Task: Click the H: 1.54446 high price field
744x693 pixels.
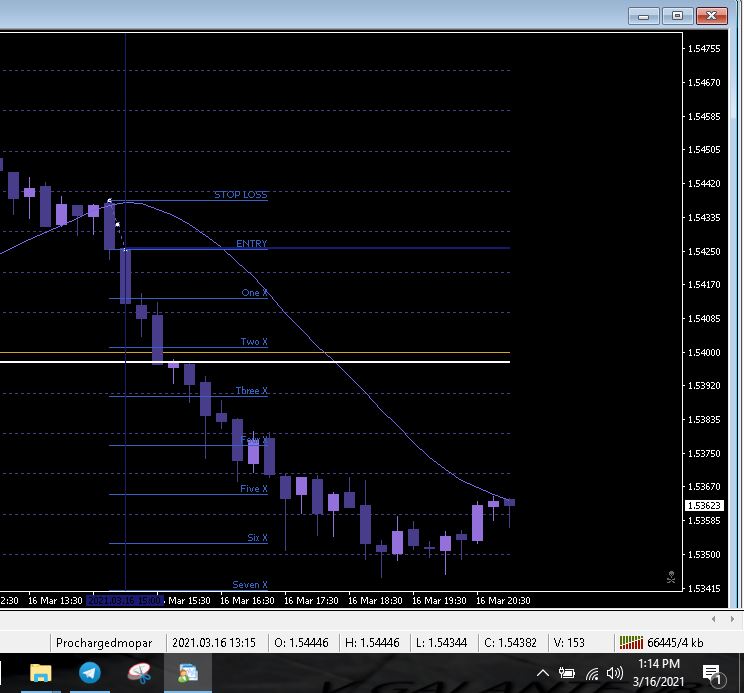Action: 372,643
